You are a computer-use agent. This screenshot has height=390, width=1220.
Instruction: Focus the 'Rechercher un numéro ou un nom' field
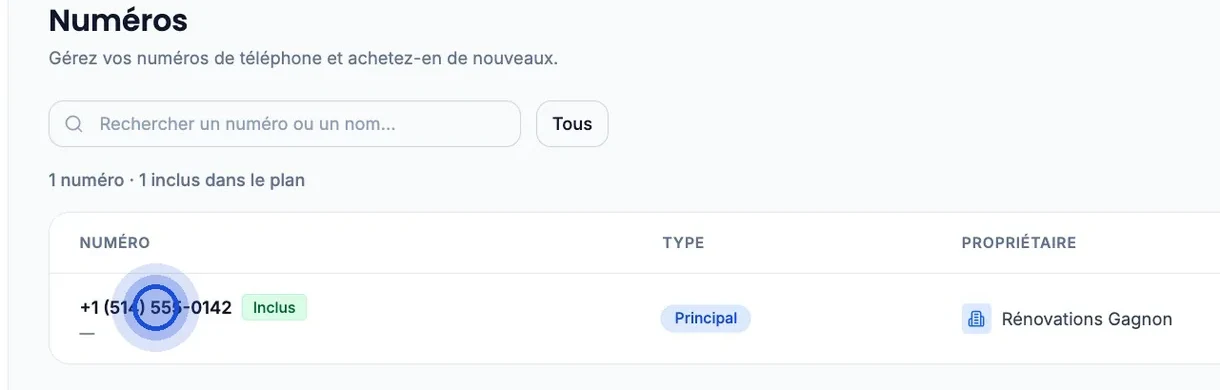(285, 124)
